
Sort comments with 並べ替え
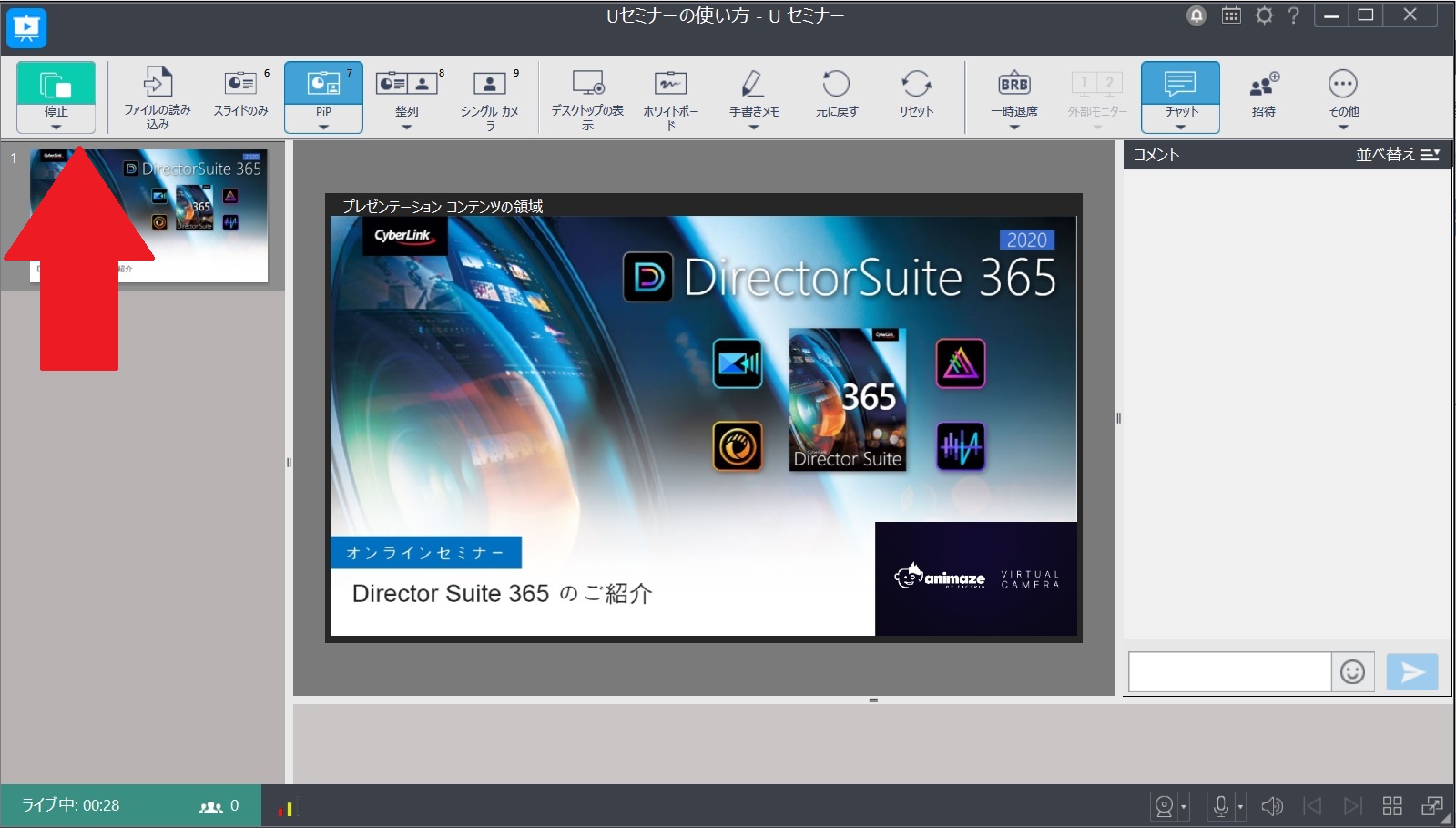click(x=1397, y=155)
